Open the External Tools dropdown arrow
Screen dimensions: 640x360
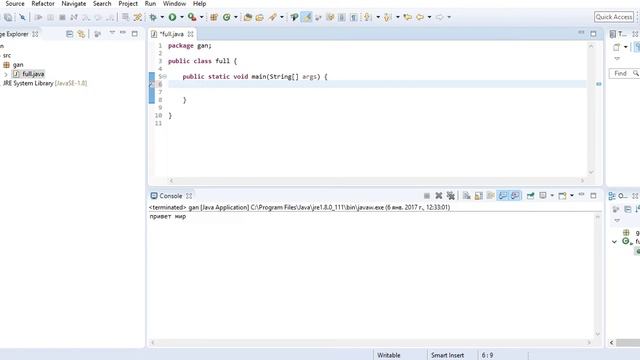click(201, 17)
